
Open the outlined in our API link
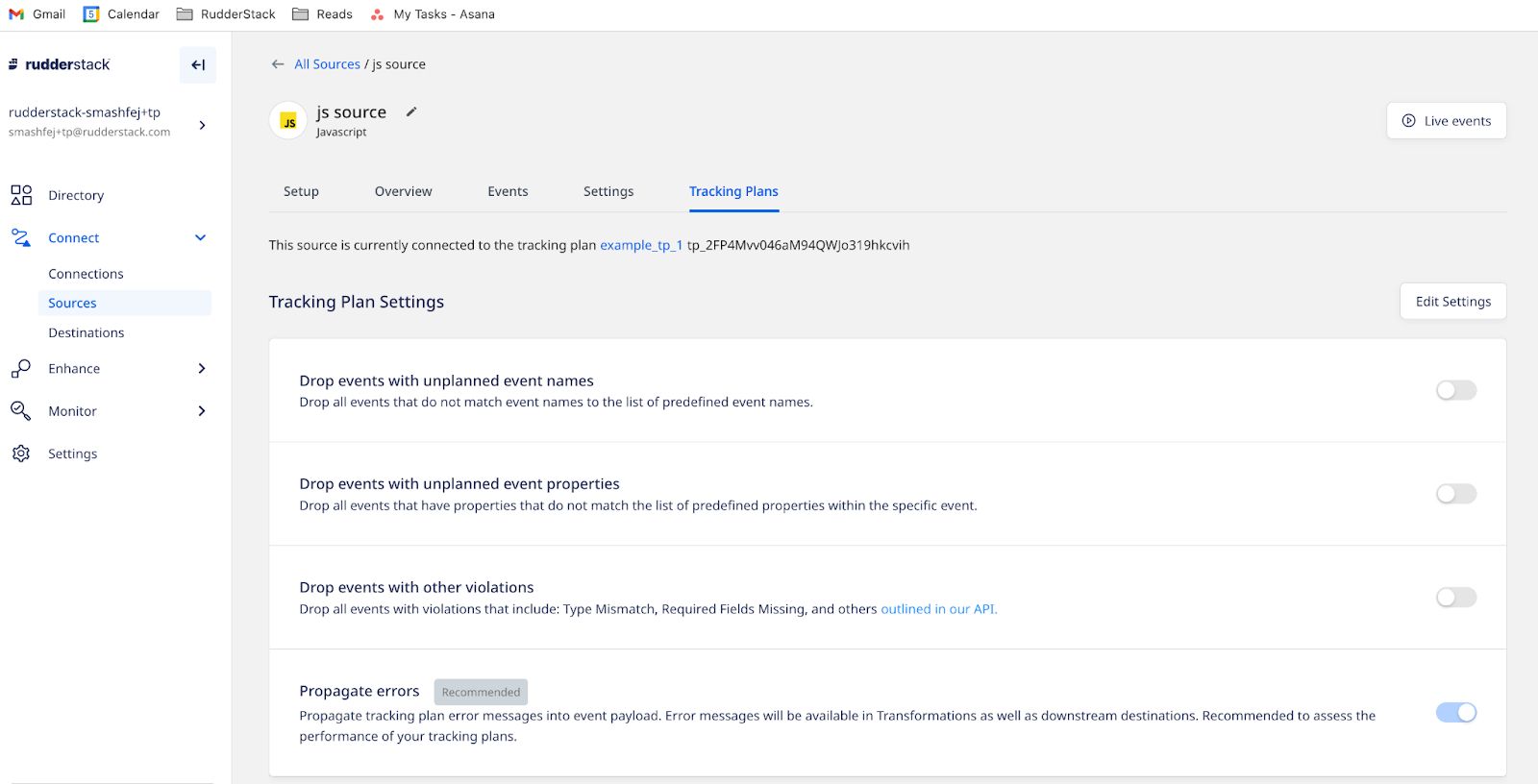(939, 609)
